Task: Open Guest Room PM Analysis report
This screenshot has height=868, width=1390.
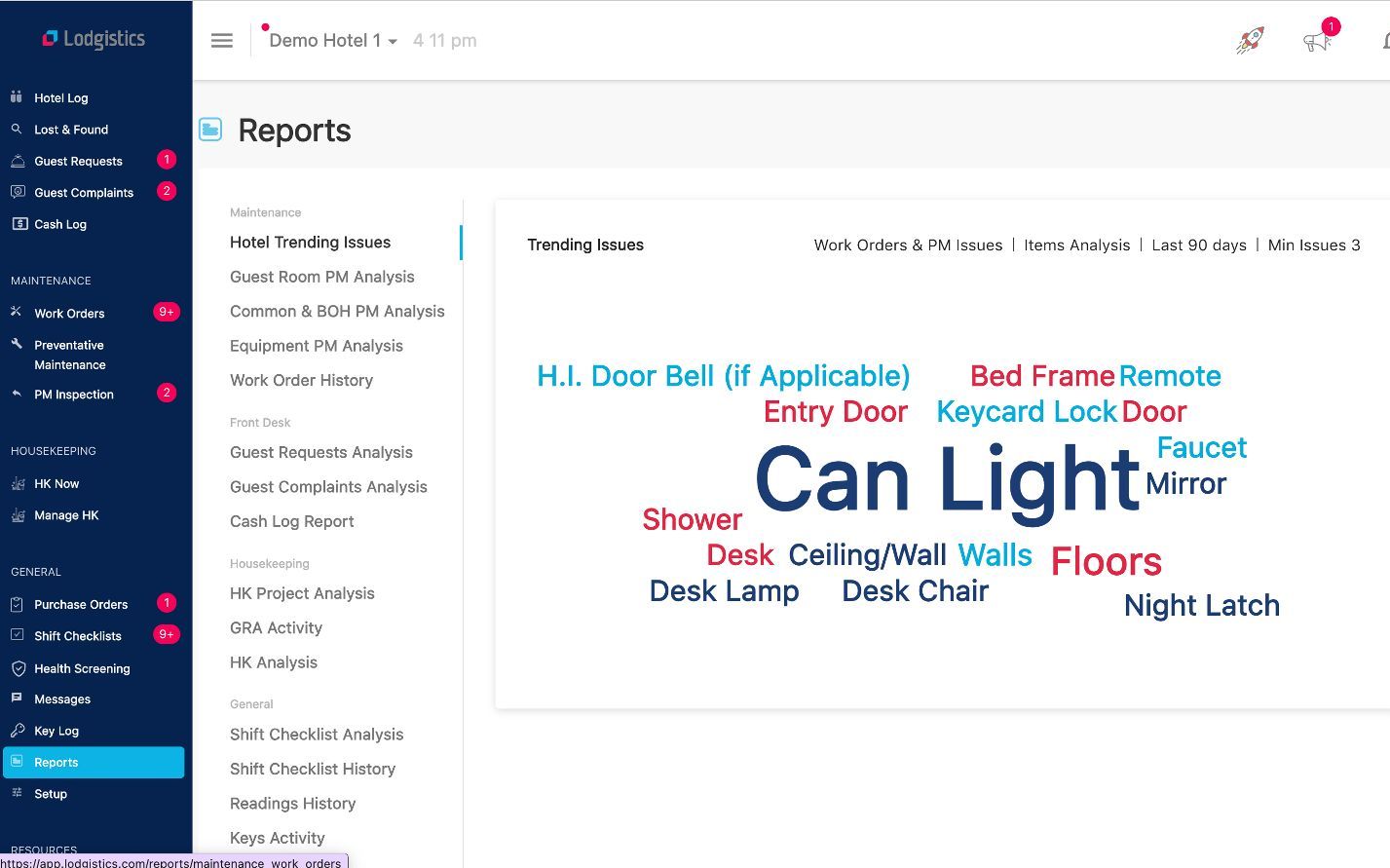Action: [x=322, y=277]
